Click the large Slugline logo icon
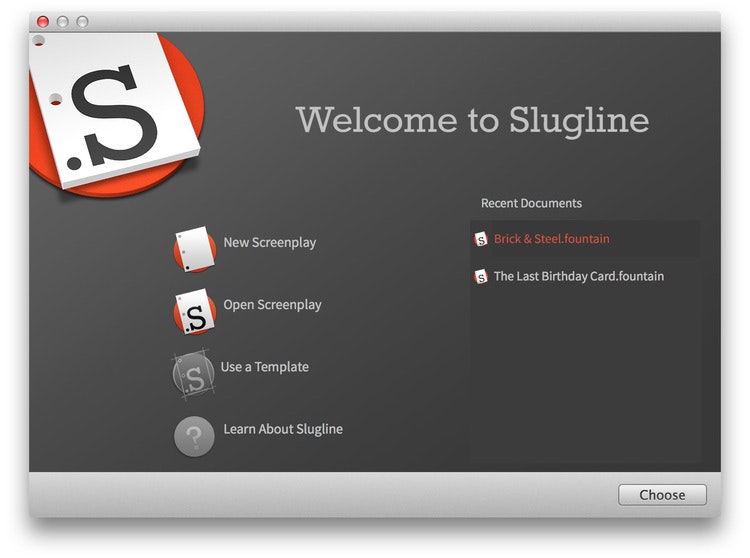The height and width of the screenshot is (558, 750). tap(117, 114)
